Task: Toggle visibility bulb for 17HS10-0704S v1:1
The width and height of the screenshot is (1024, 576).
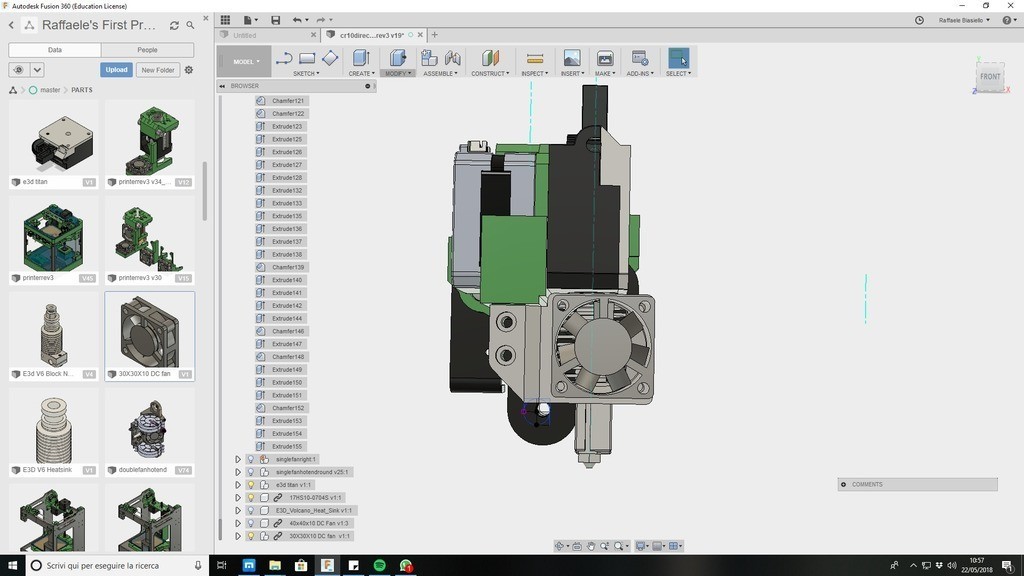Action: pyautogui.click(x=251, y=498)
